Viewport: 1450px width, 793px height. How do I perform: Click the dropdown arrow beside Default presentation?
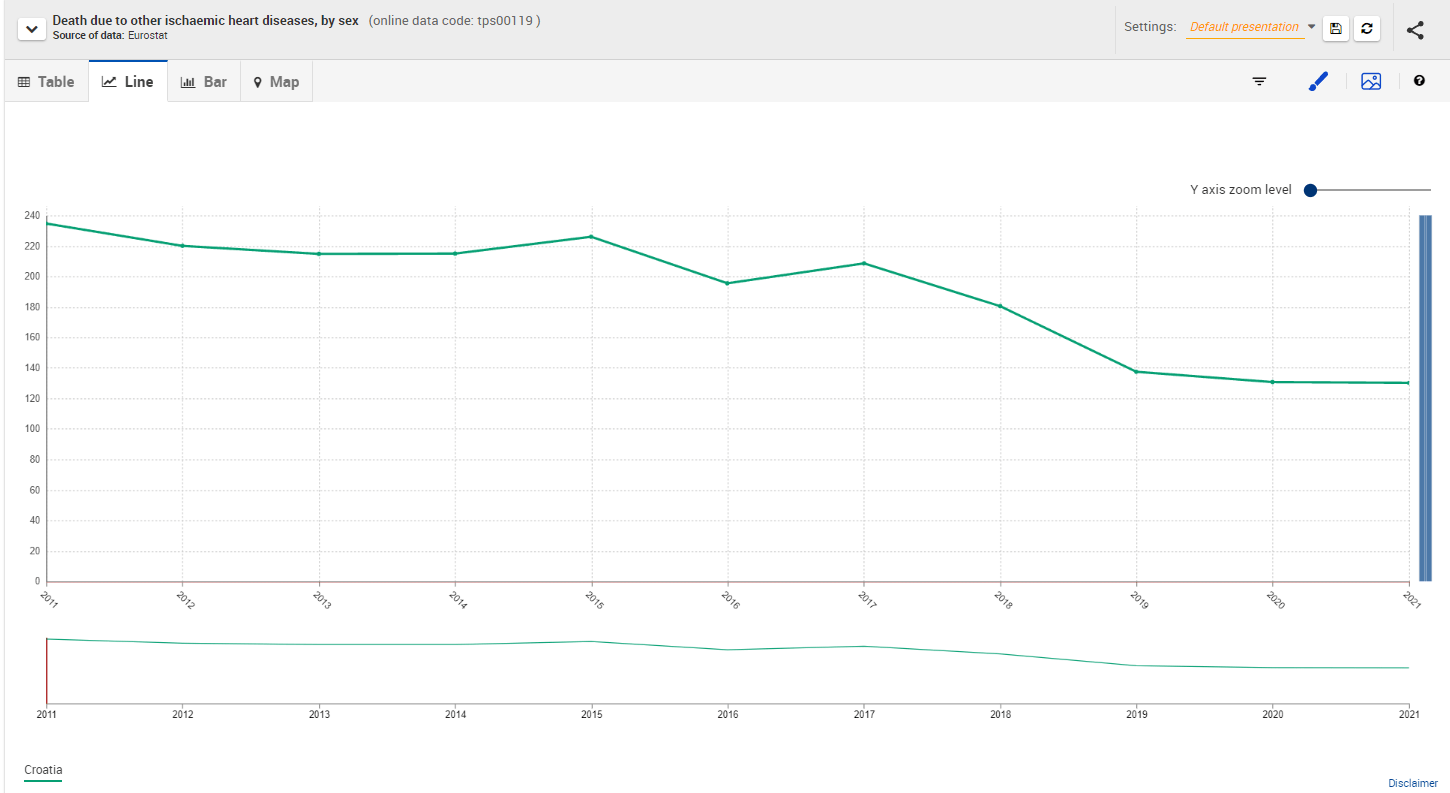coord(1311,27)
